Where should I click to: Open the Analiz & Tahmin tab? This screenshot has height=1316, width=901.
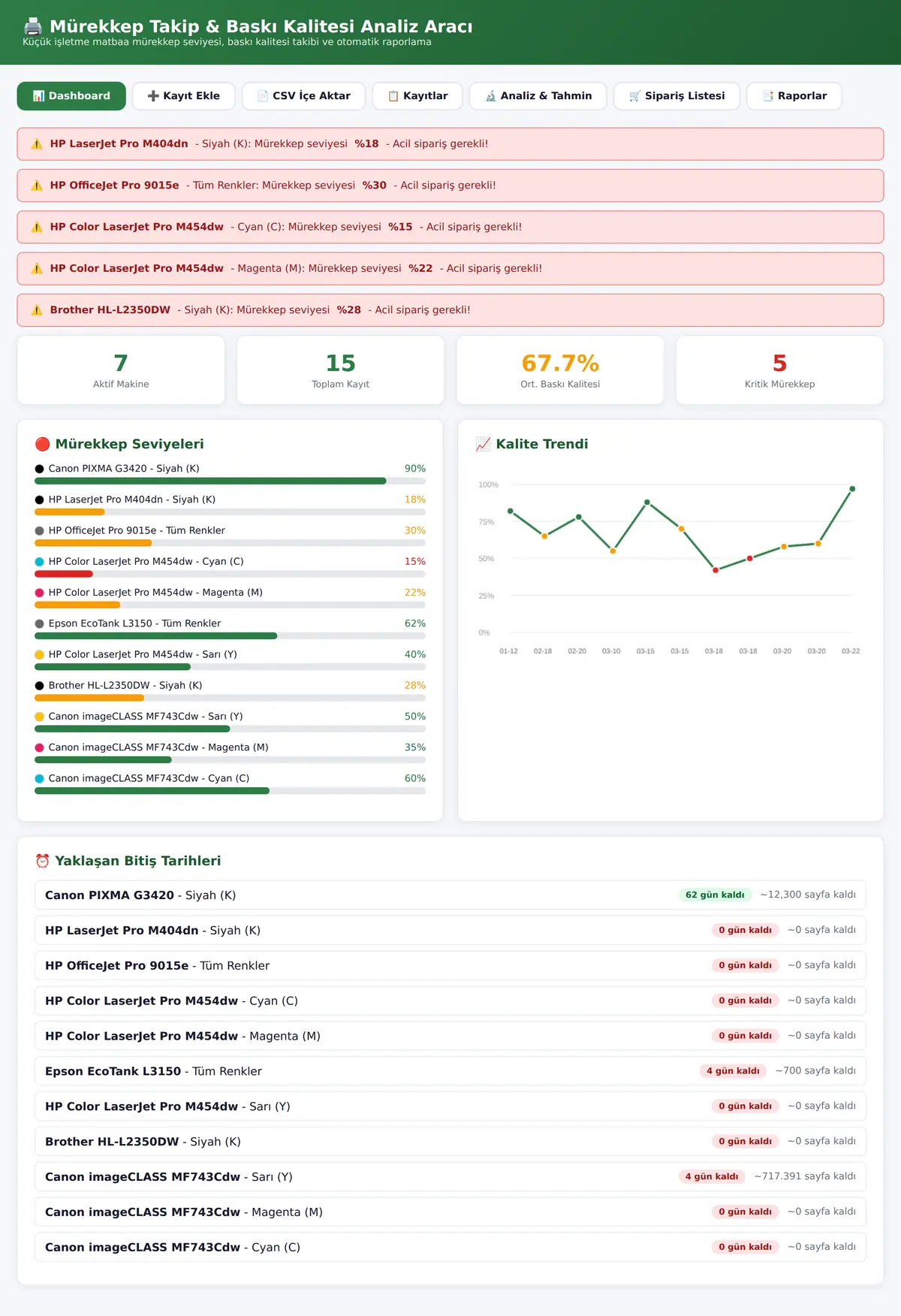click(538, 96)
